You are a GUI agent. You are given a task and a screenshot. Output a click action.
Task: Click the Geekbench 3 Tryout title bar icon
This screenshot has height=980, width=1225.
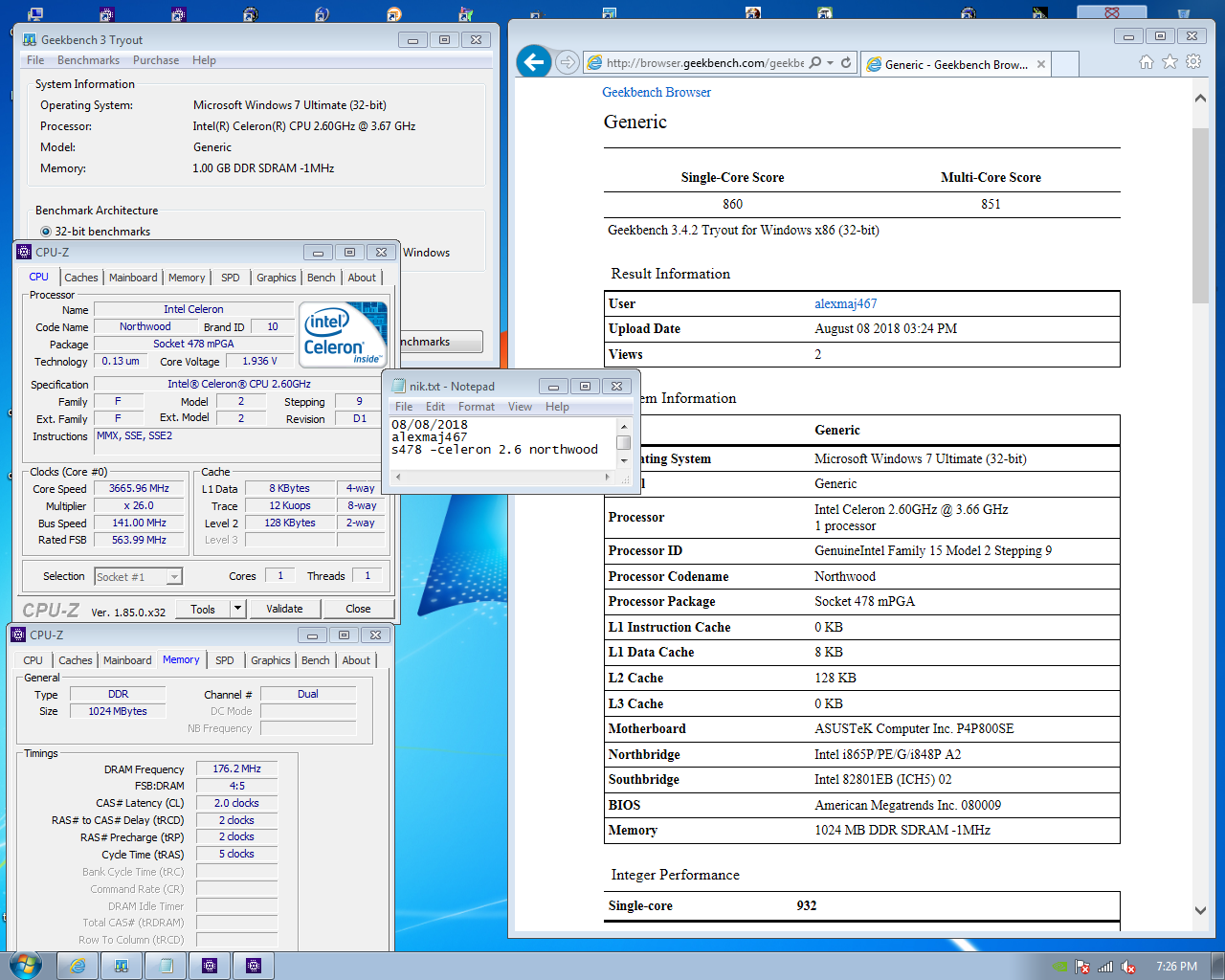click(x=30, y=40)
